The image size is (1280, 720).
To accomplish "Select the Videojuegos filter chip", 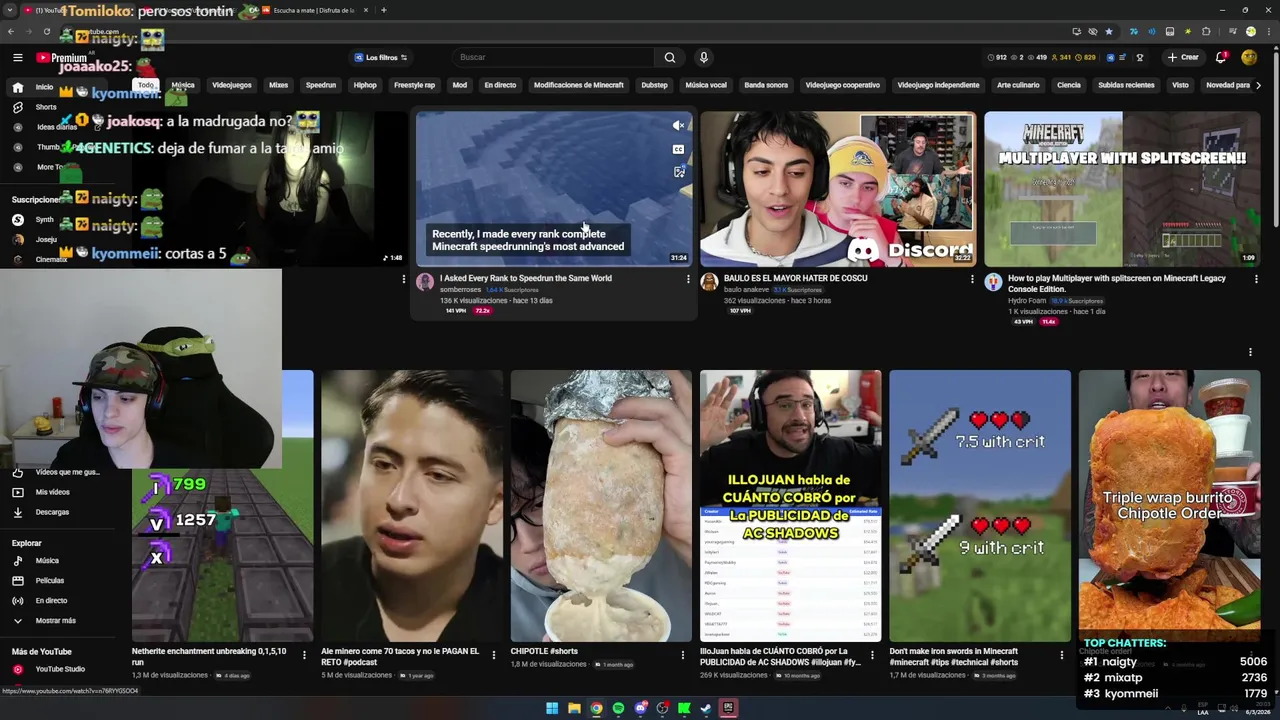I will [x=232, y=85].
